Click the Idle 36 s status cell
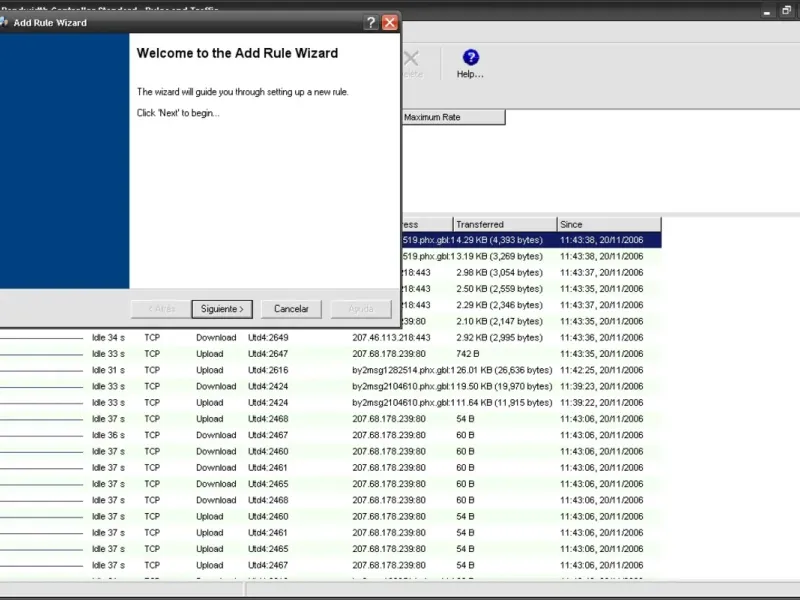The width and height of the screenshot is (800, 600). point(108,436)
